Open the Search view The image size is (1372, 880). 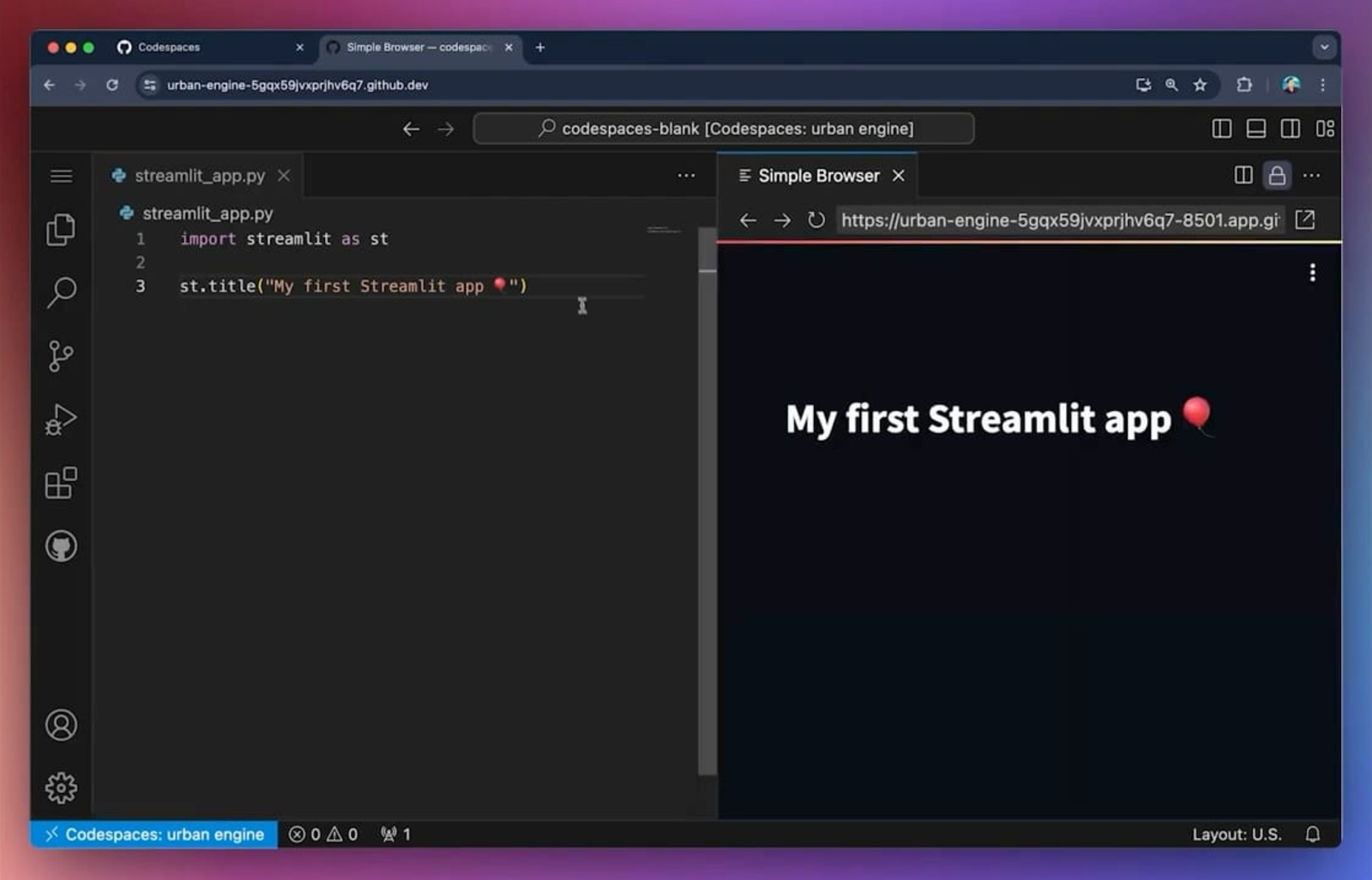[x=60, y=292]
